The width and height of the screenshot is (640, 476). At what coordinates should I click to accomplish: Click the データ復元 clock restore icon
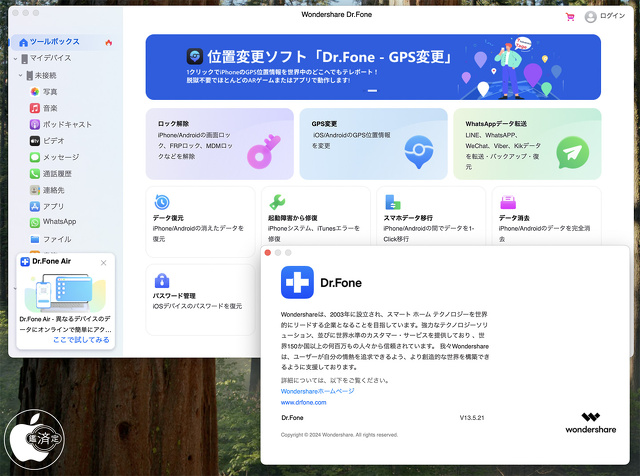[x=162, y=202]
